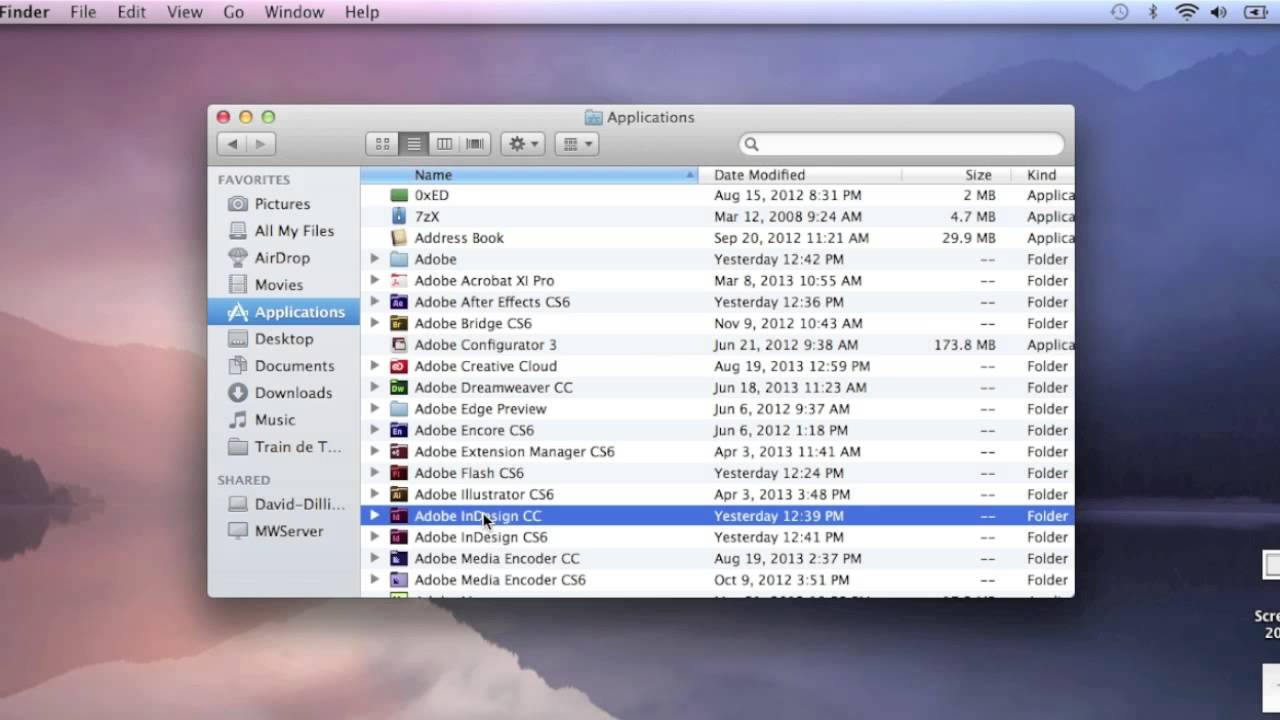This screenshot has height=720, width=1280.
Task: Click the Time Machine menu bar icon
Action: click(x=1119, y=12)
